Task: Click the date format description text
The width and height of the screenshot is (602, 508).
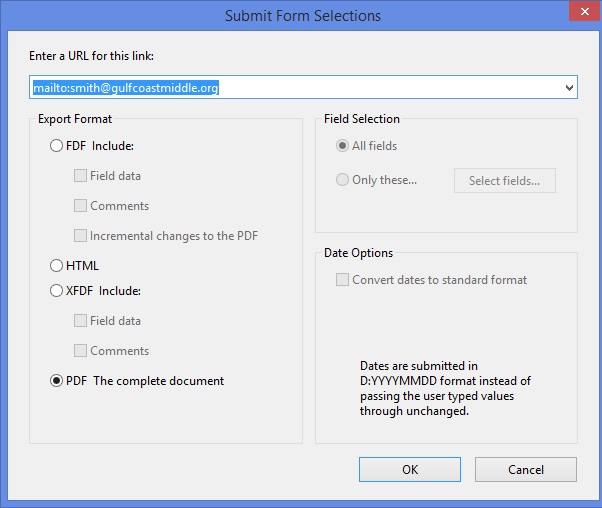Action: (445, 388)
